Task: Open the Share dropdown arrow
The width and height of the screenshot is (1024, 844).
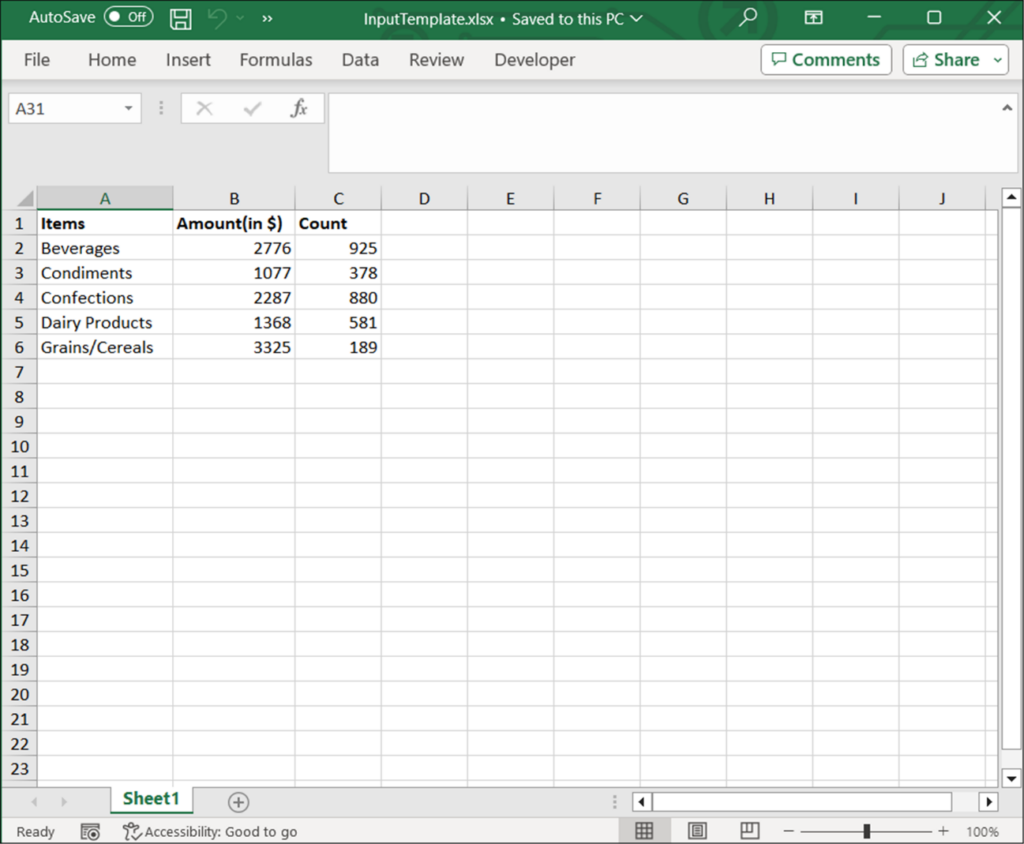Action: (x=998, y=60)
